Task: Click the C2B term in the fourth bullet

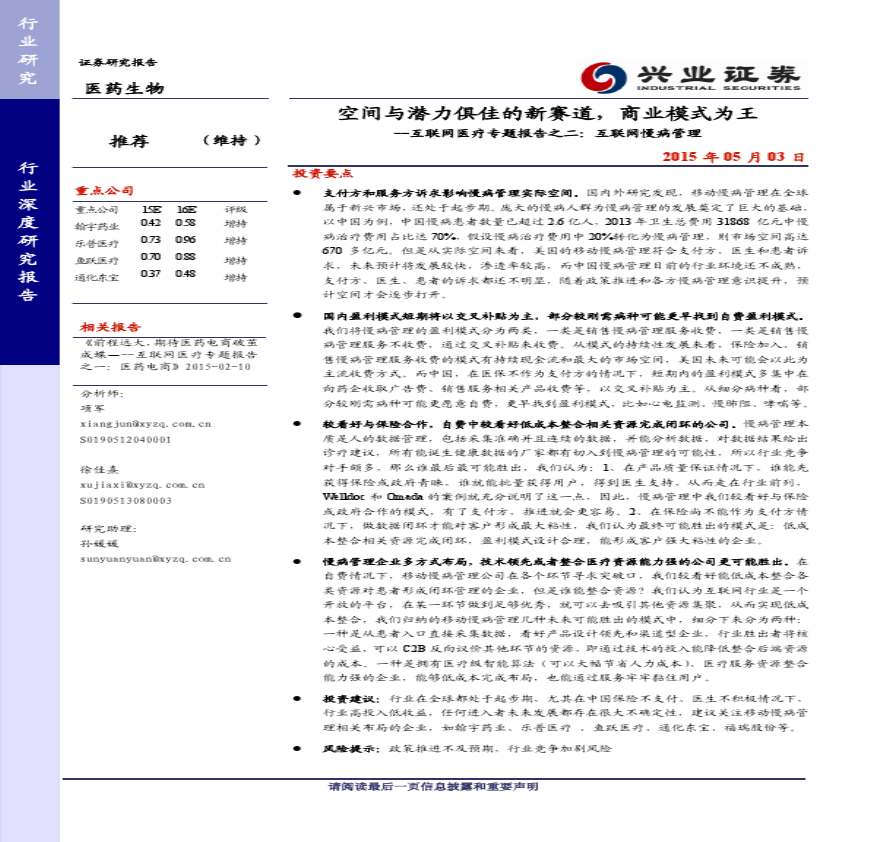Action: pos(414,648)
